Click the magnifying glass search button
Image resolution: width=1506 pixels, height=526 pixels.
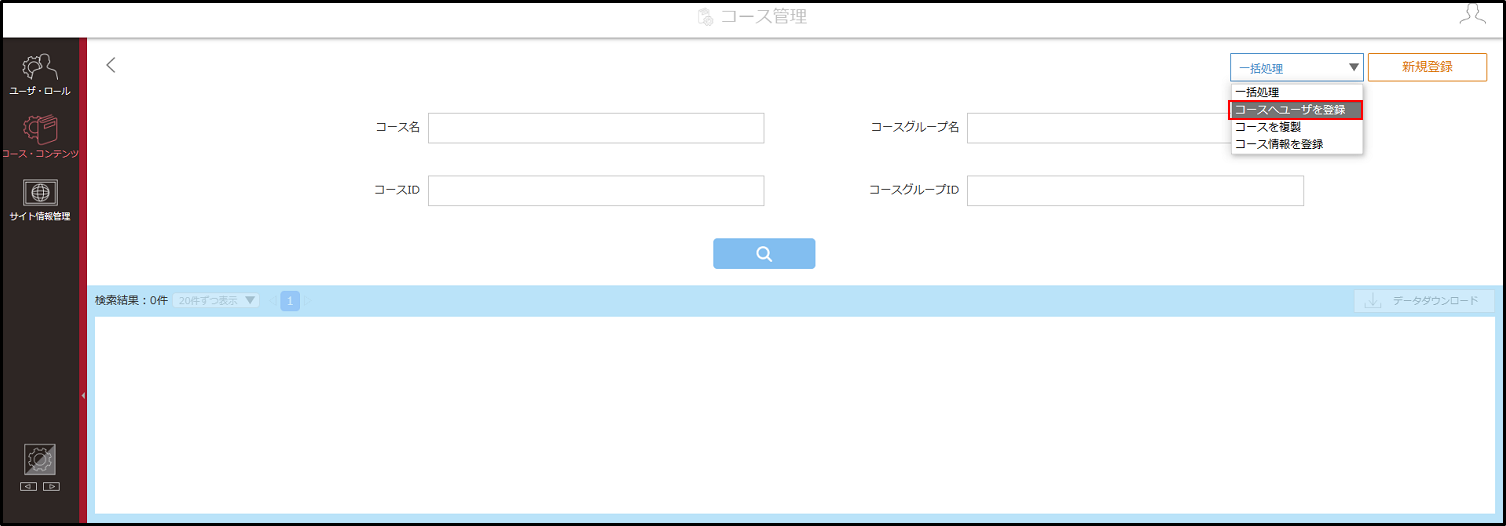(x=764, y=254)
